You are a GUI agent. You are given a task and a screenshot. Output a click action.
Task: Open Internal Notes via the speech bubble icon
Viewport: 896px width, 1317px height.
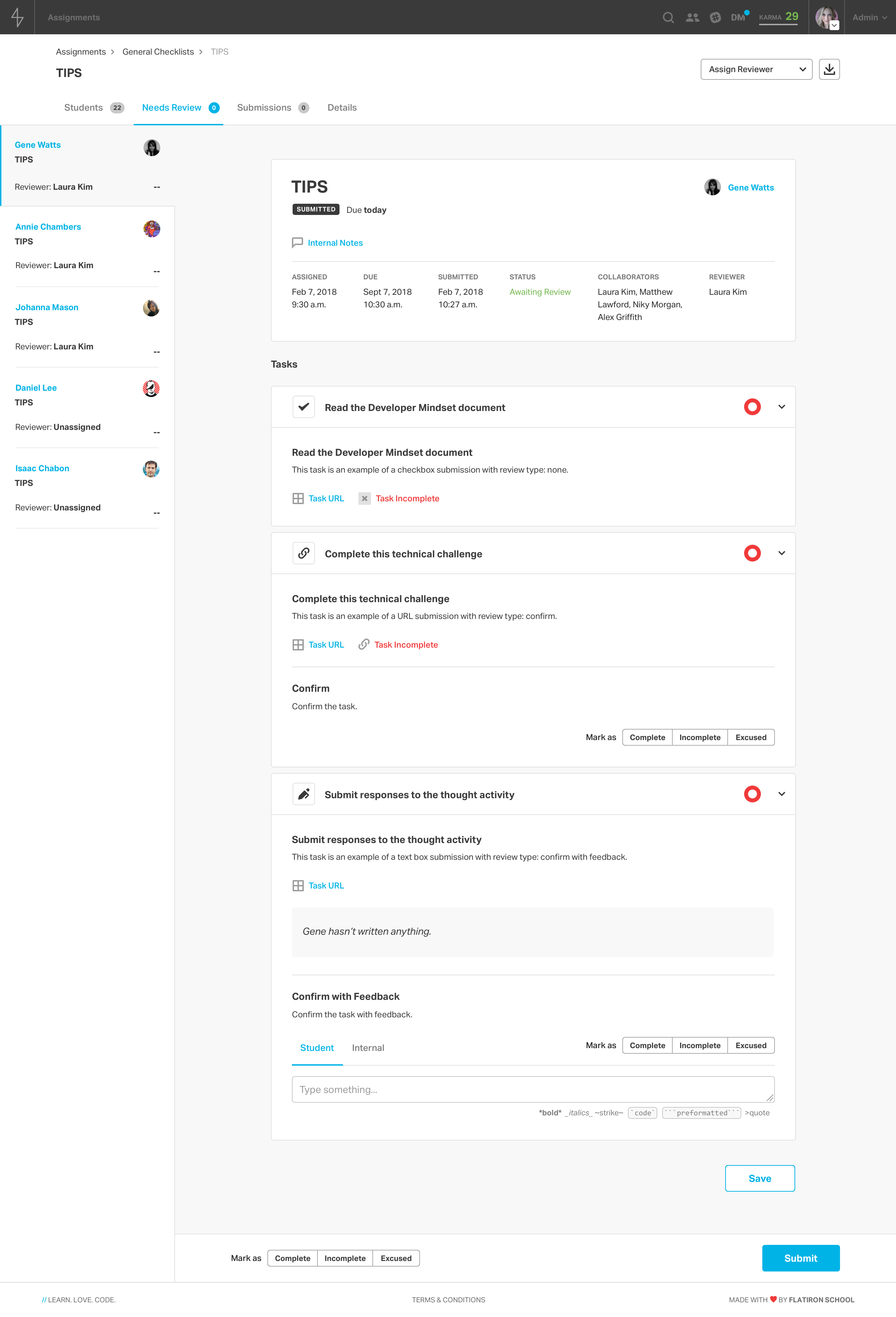tap(298, 243)
